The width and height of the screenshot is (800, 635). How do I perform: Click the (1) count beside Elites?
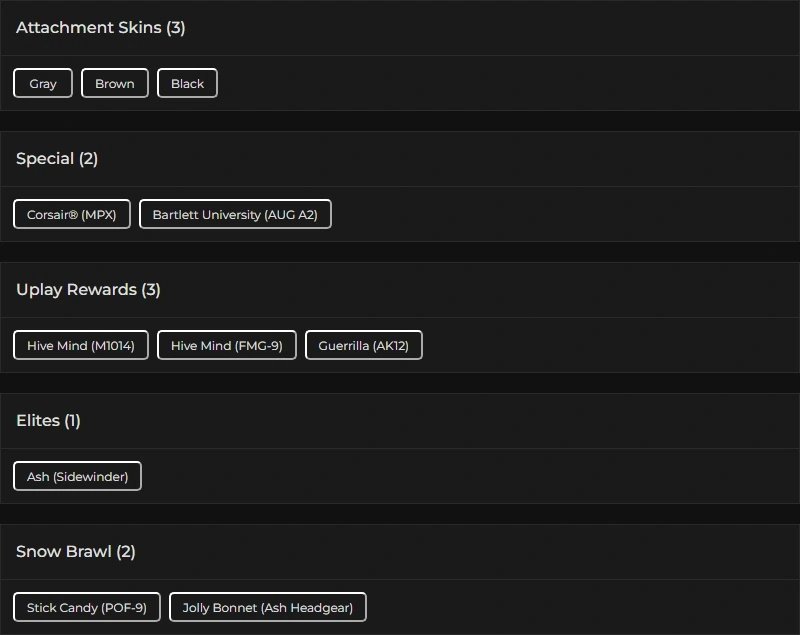72,421
